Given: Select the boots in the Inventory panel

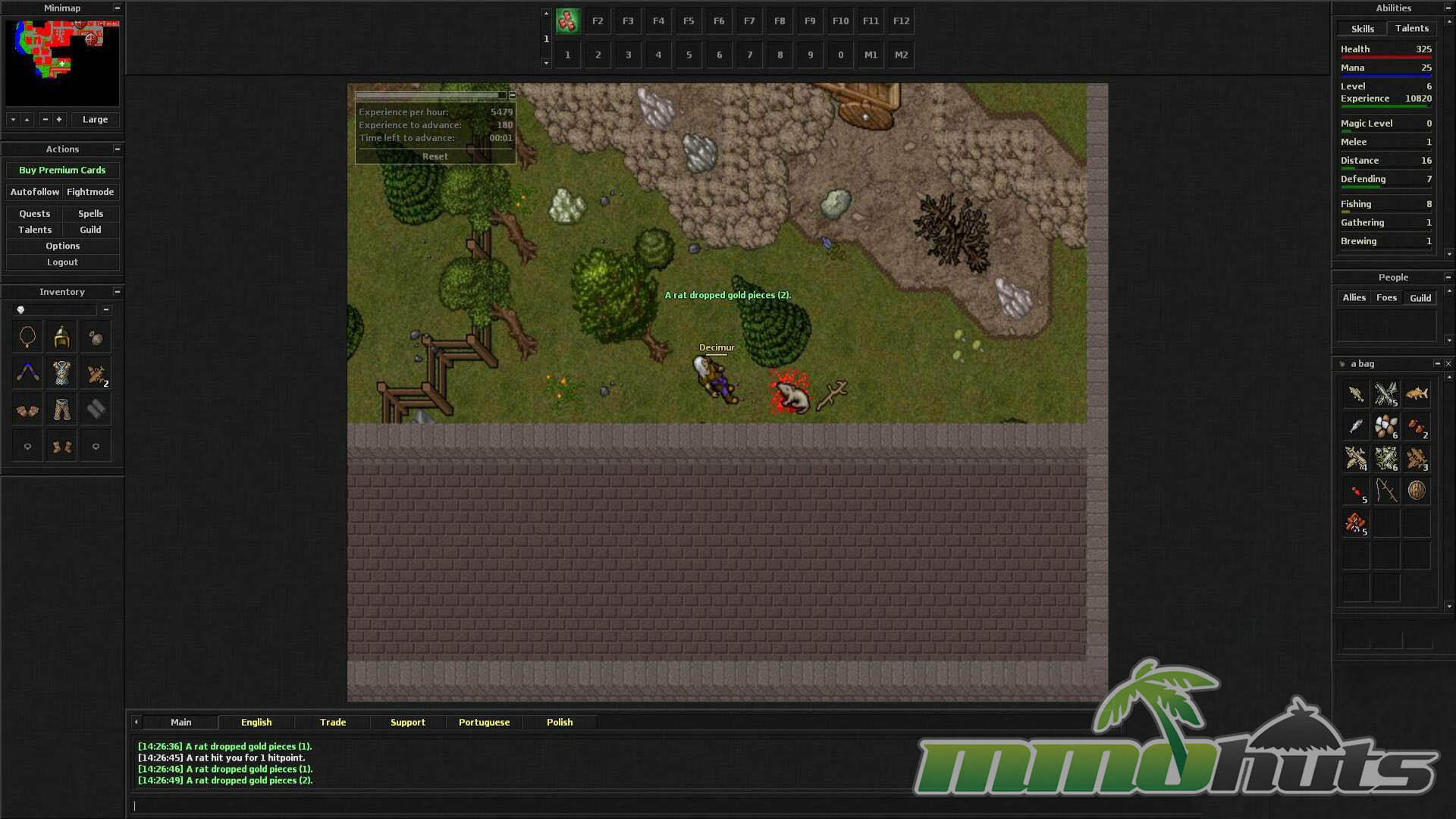Looking at the screenshot, I should point(61,447).
